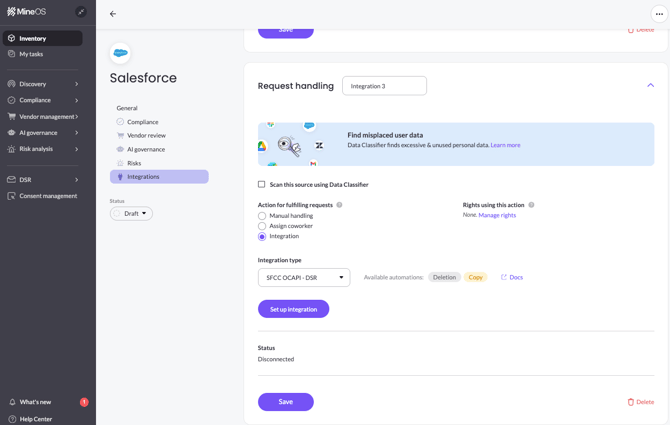
Task: Collapse the Request handling section
Action: click(650, 86)
